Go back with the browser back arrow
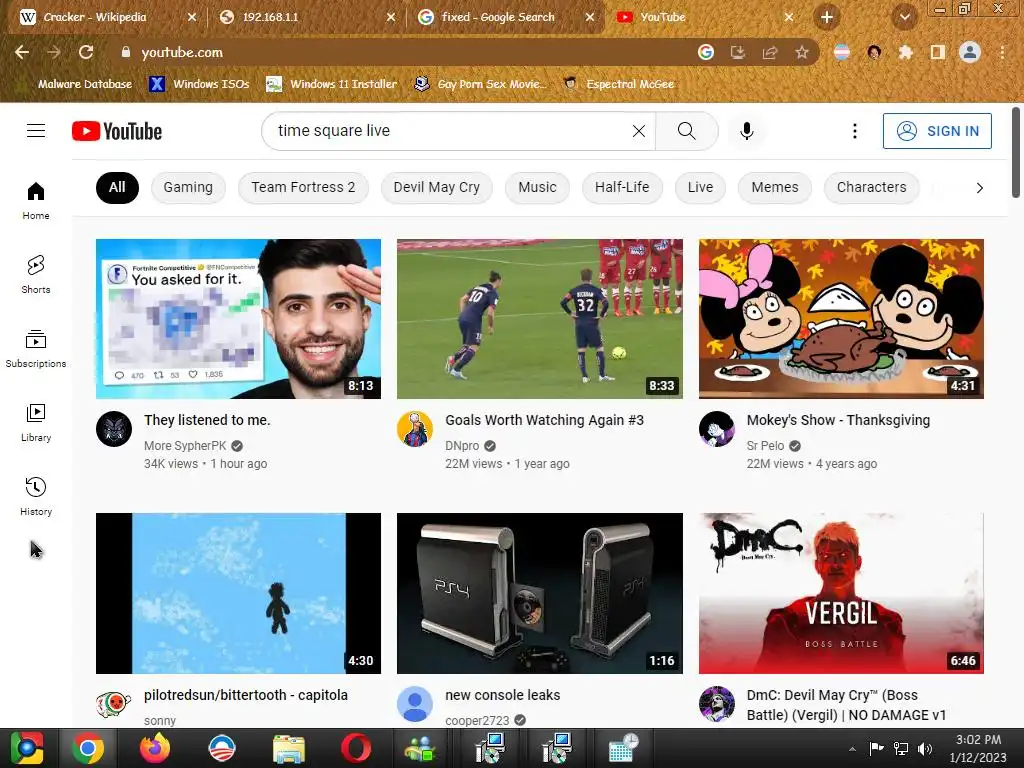Screen dimensions: 1024x768 point(22,52)
